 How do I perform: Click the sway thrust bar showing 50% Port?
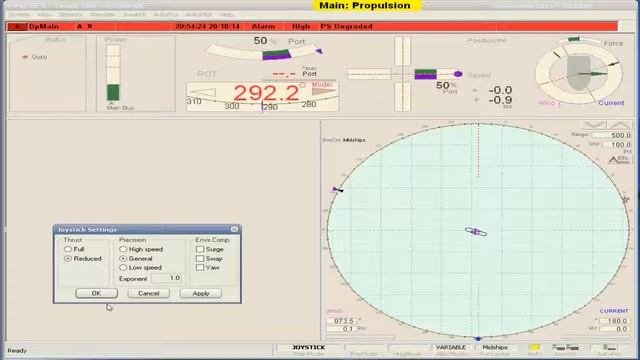(425, 74)
